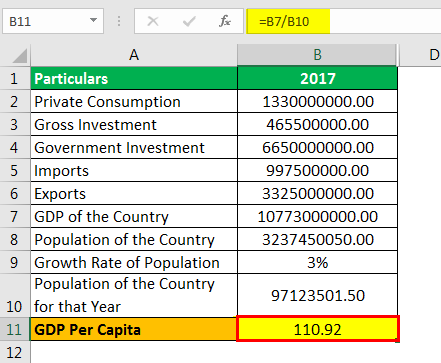The height and width of the screenshot is (363, 441).
Task: Click the Select All corner triangle
Action: tap(19, 56)
